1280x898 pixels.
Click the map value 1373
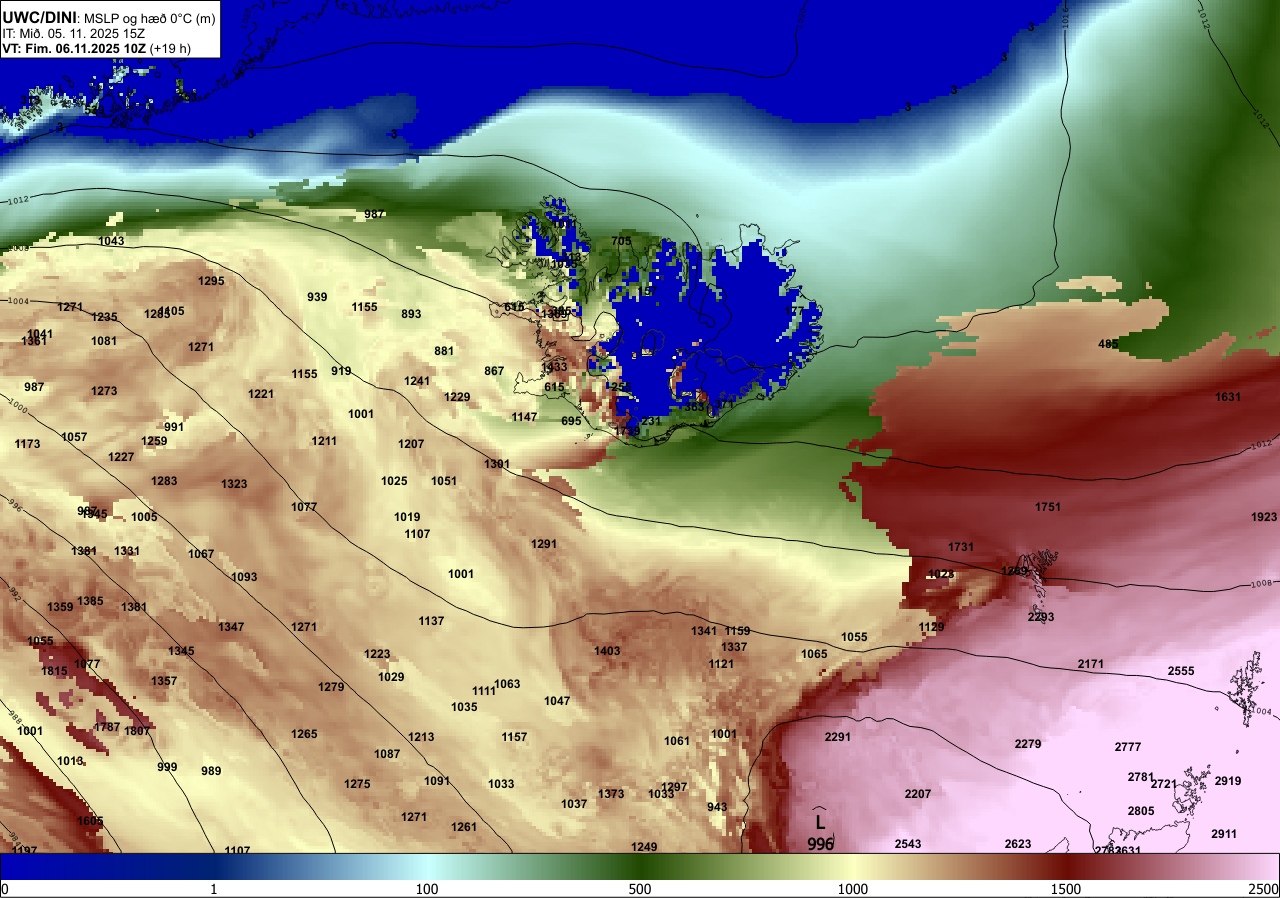[x=611, y=794]
